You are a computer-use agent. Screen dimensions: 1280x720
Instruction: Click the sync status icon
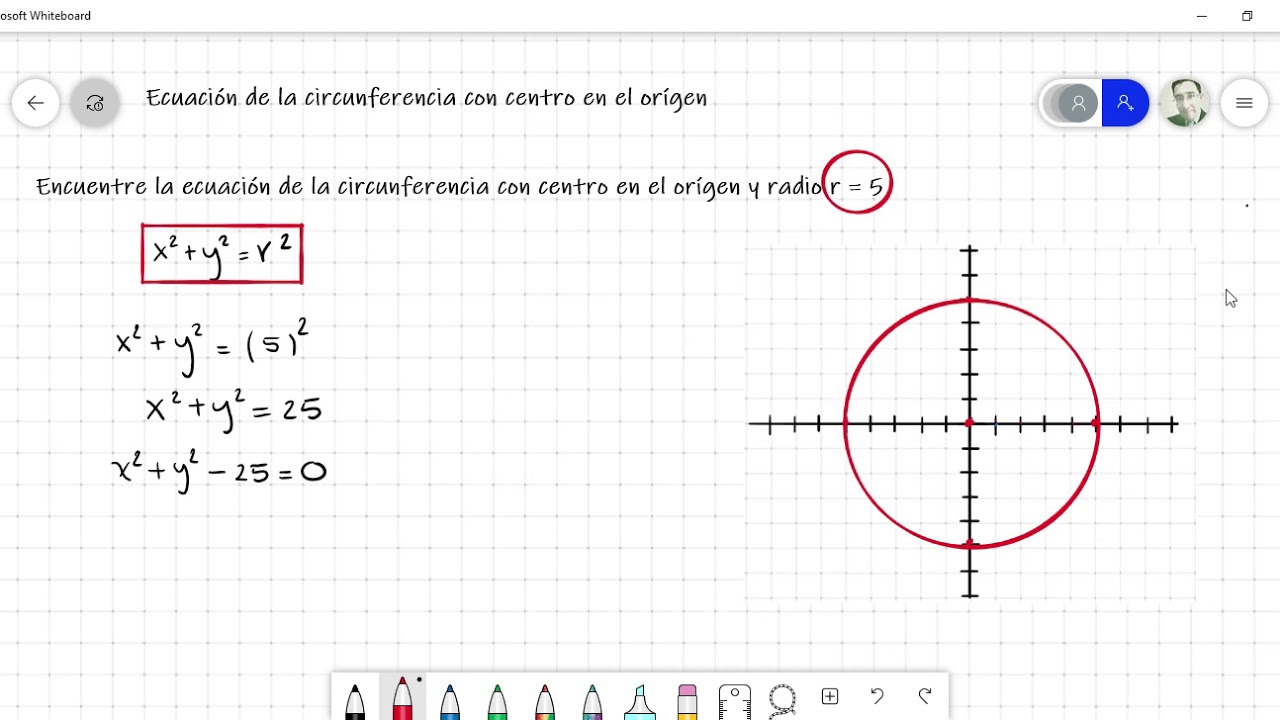(x=95, y=103)
